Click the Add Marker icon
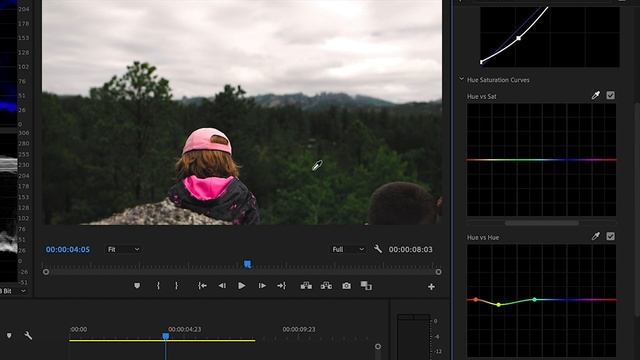Image resolution: width=640 pixels, height=360 pixels. 137,286
